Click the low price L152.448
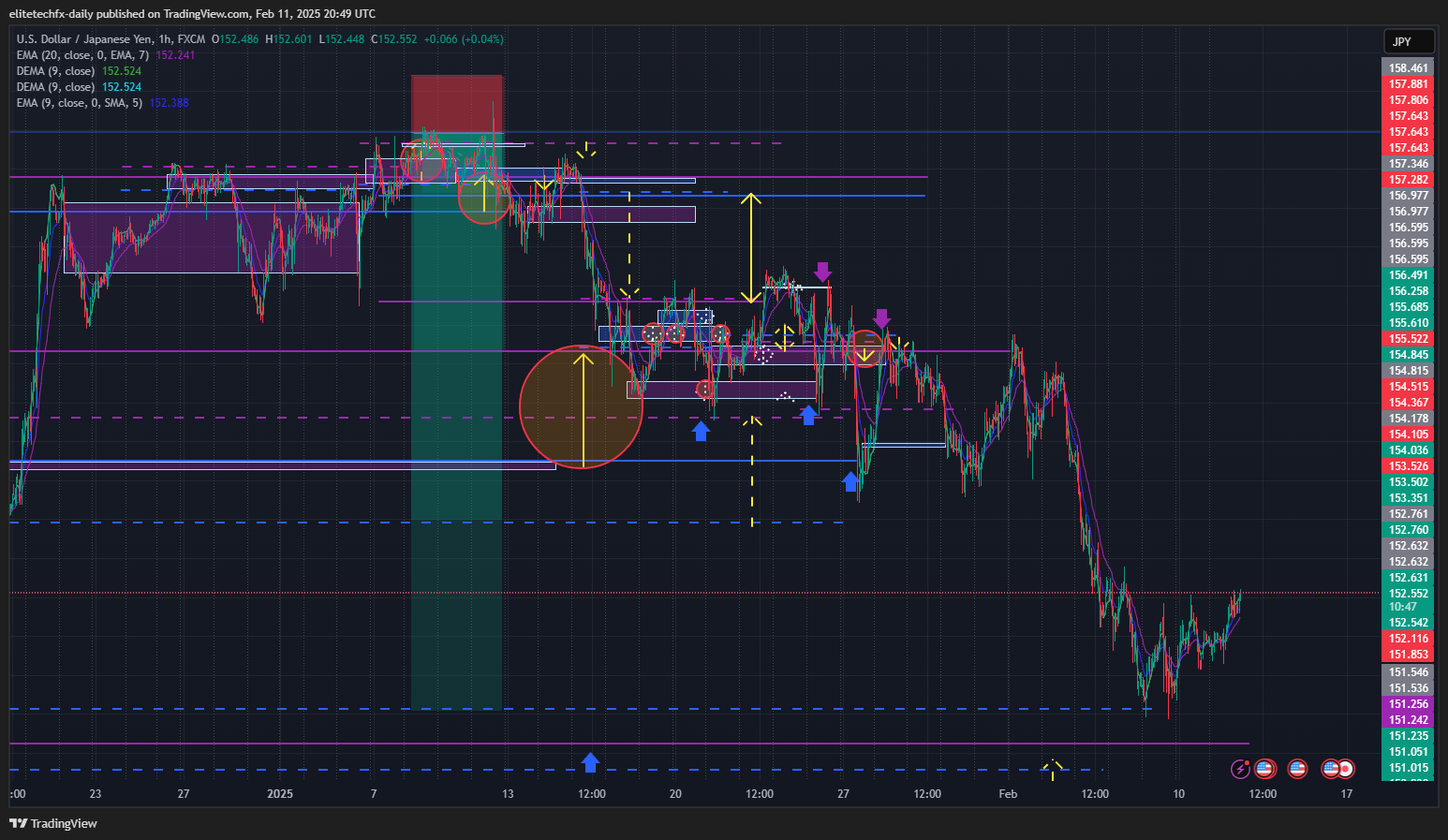The image size is (1448, 840). [x=342, y=39]
